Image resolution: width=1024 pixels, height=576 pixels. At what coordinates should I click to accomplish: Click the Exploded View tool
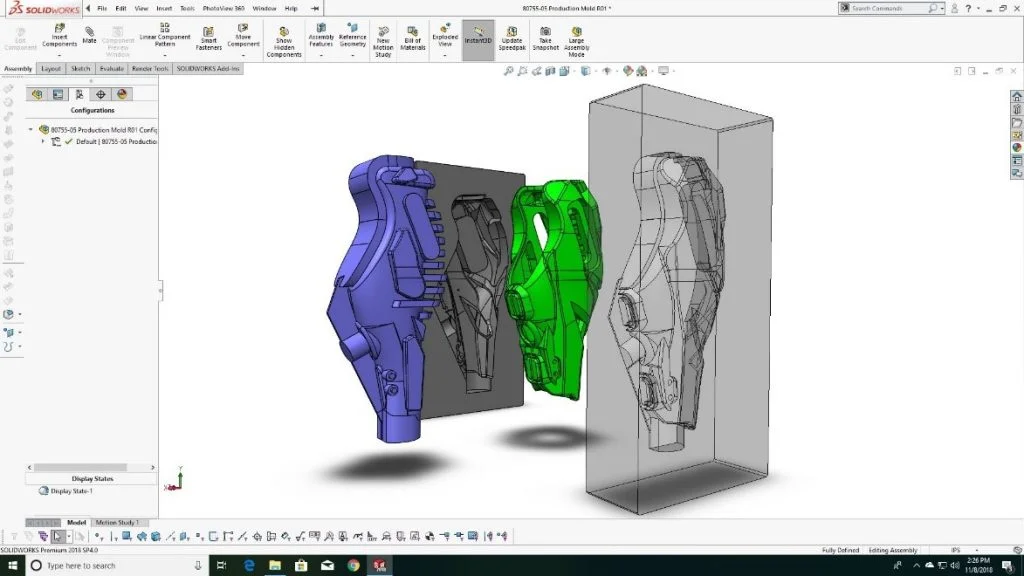click(x=445, y=38)
